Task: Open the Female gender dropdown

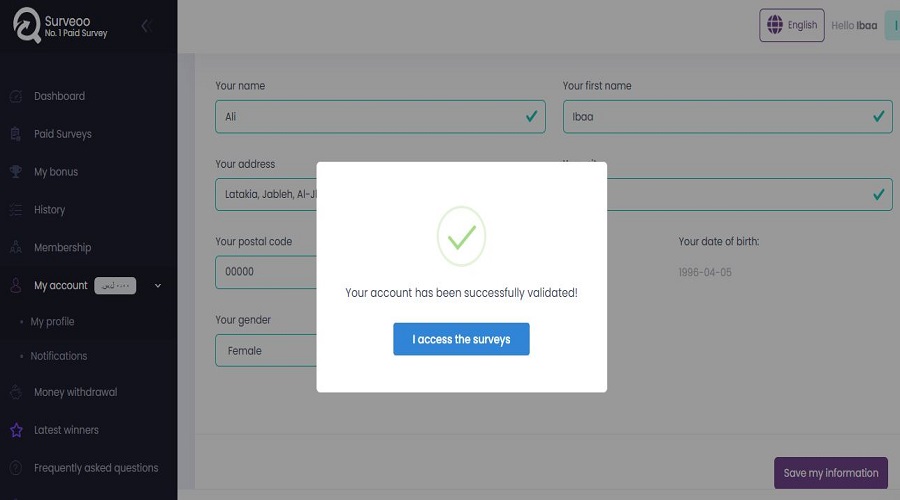Action: point(266,351)
